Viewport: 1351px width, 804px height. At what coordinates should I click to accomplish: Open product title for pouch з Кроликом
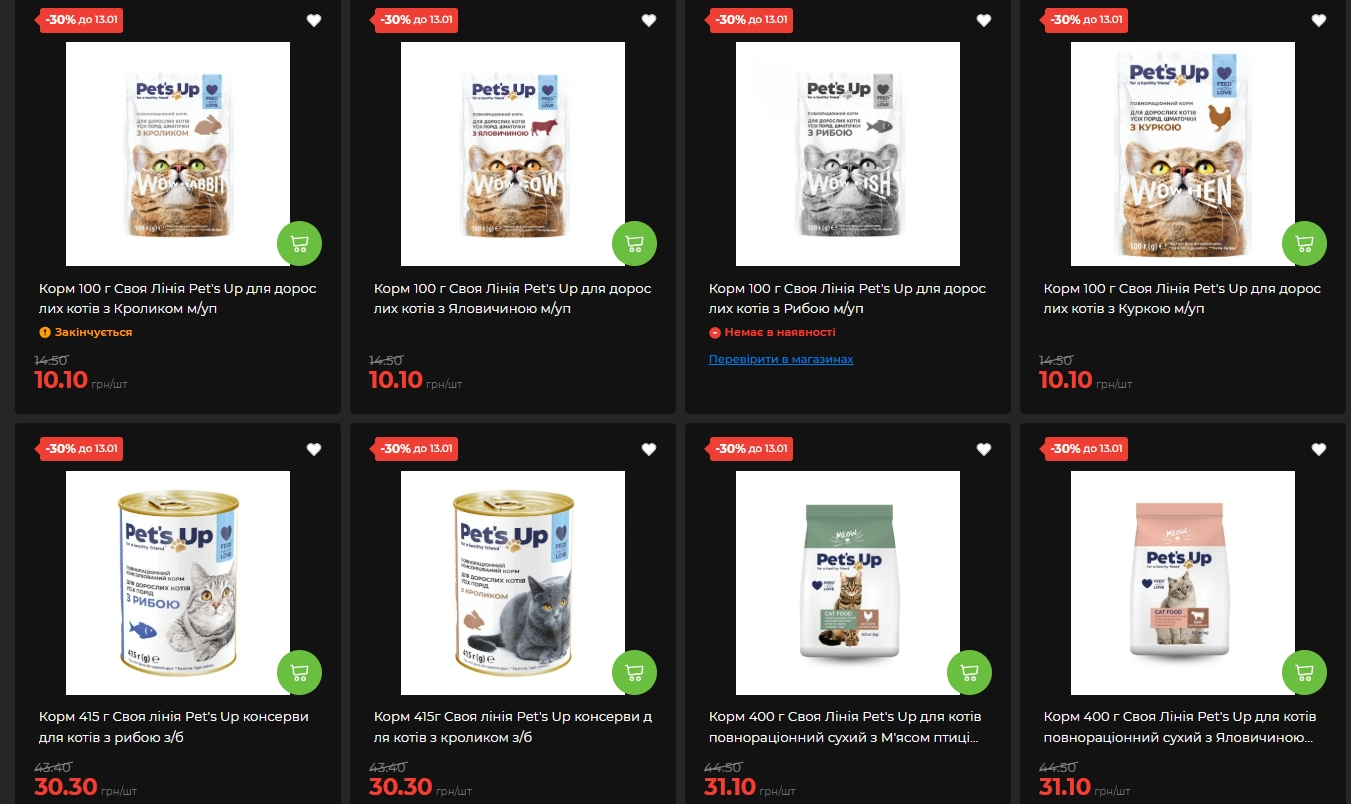tap(178, 298)
